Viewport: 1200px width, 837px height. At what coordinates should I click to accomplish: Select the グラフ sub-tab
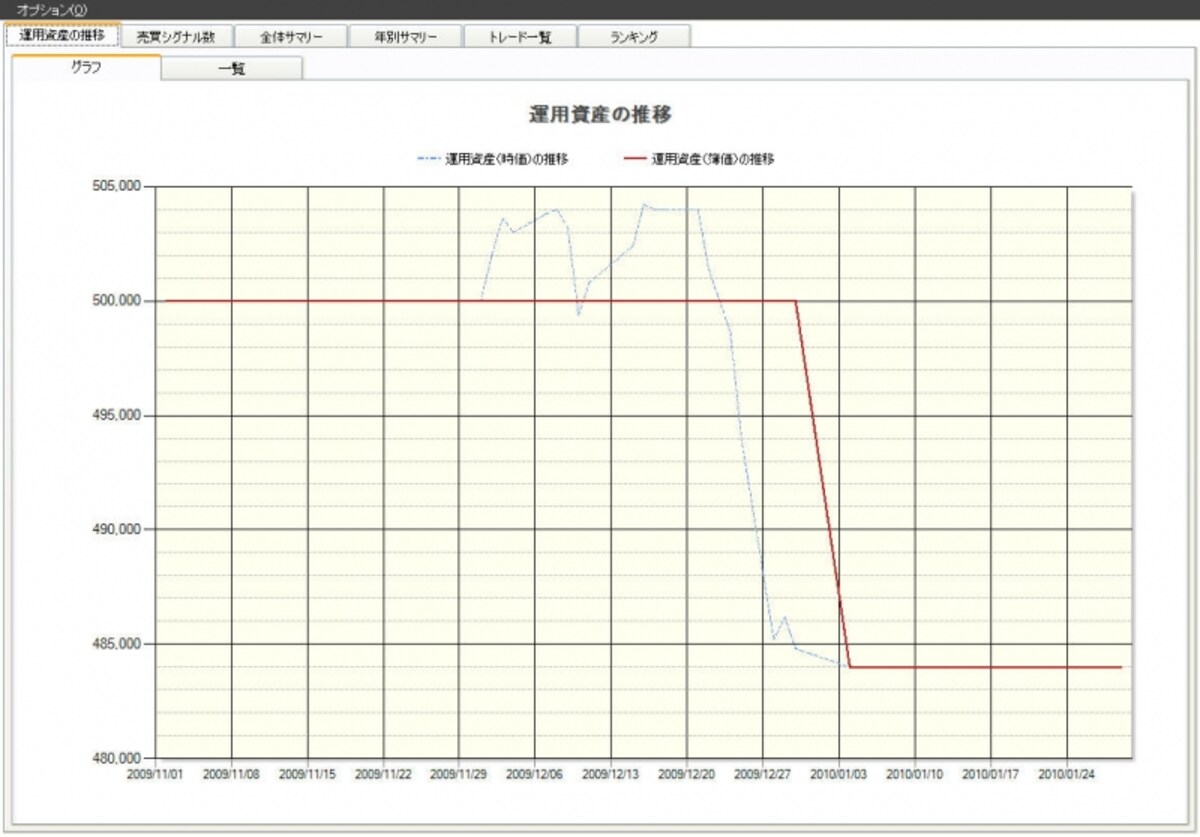point(86,67)
